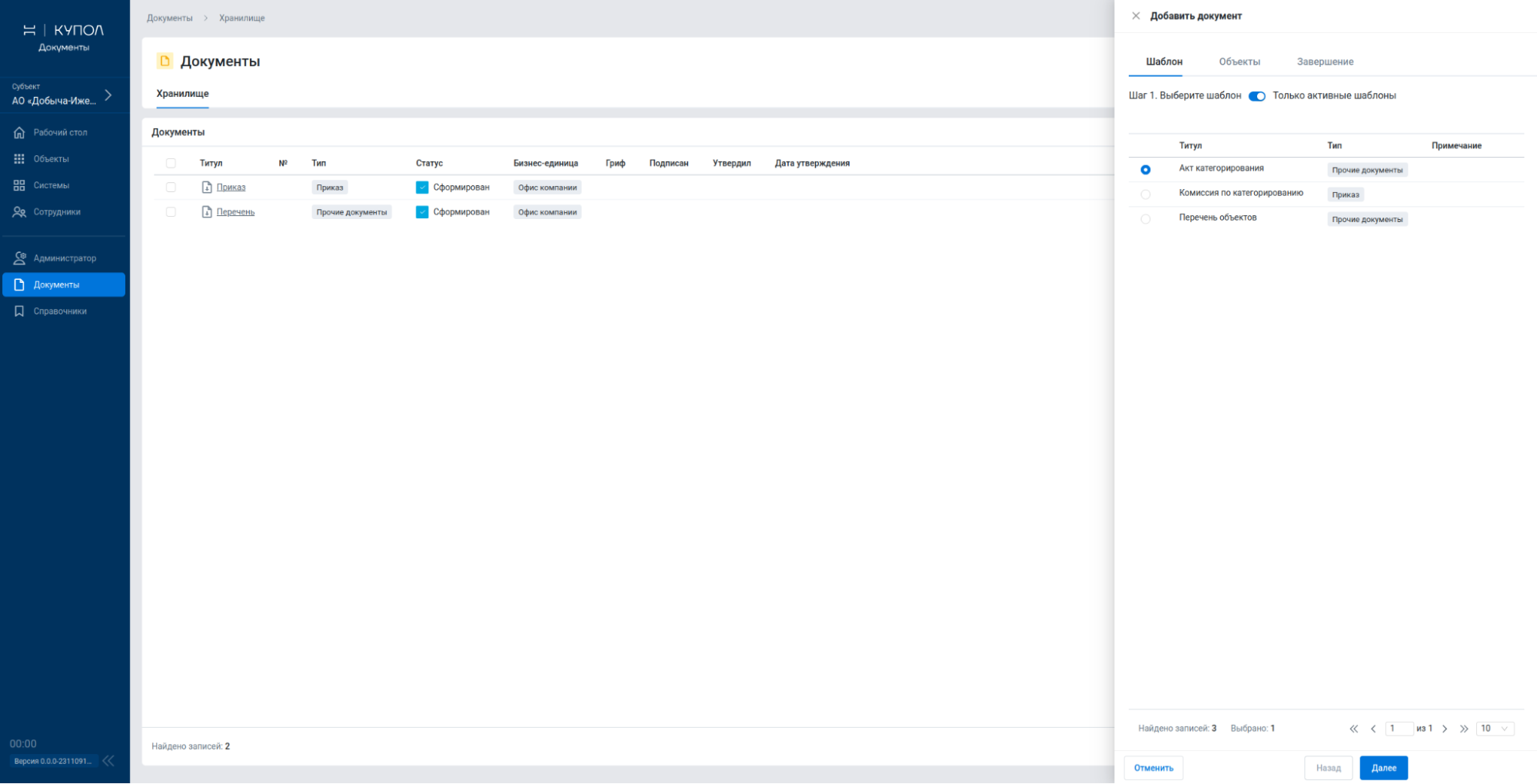The height and width of the screenshot is (784, 1537).
Task: Open Справочники bookmark icon in sidebar
Action: pyautogui.click(x=19, y=311)
